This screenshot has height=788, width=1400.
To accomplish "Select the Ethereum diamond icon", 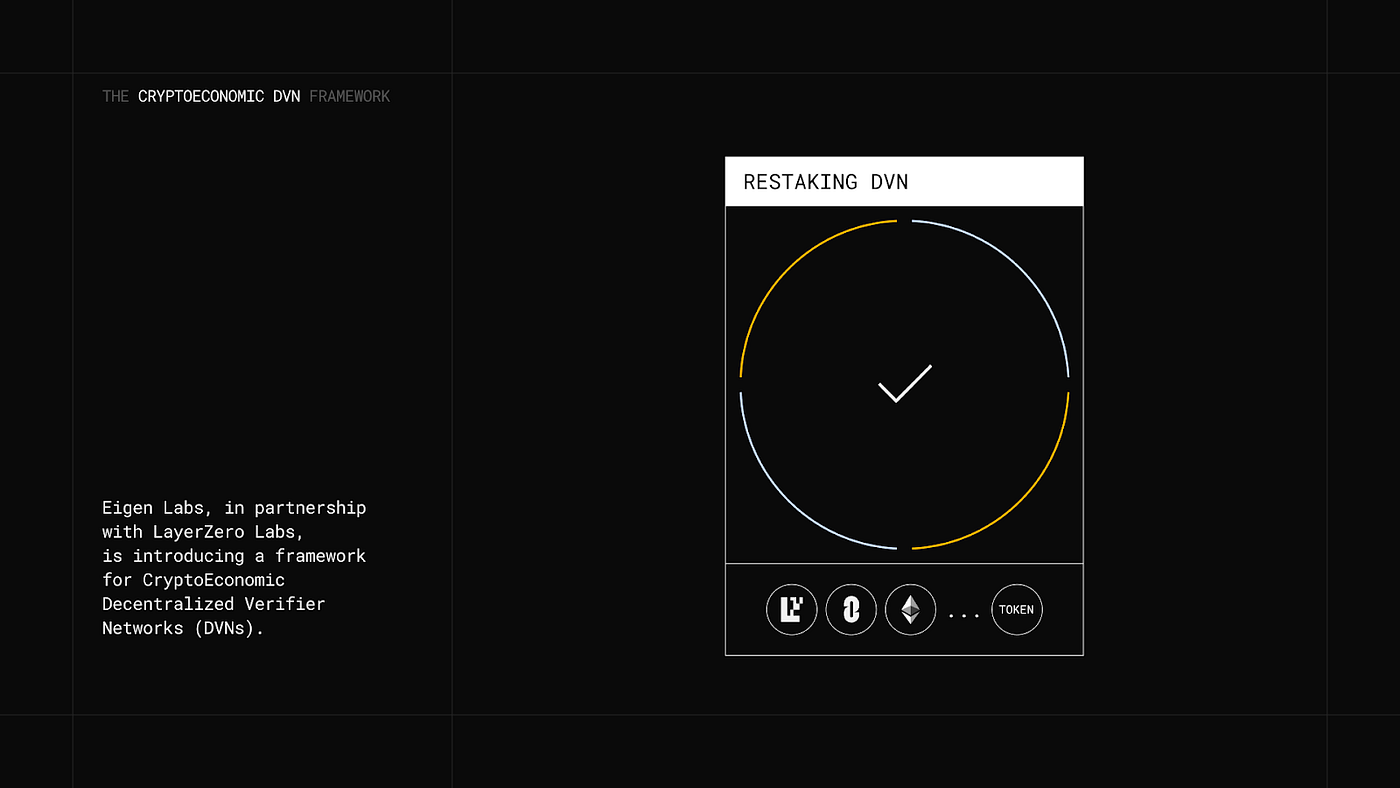I will tap(910, 609).
